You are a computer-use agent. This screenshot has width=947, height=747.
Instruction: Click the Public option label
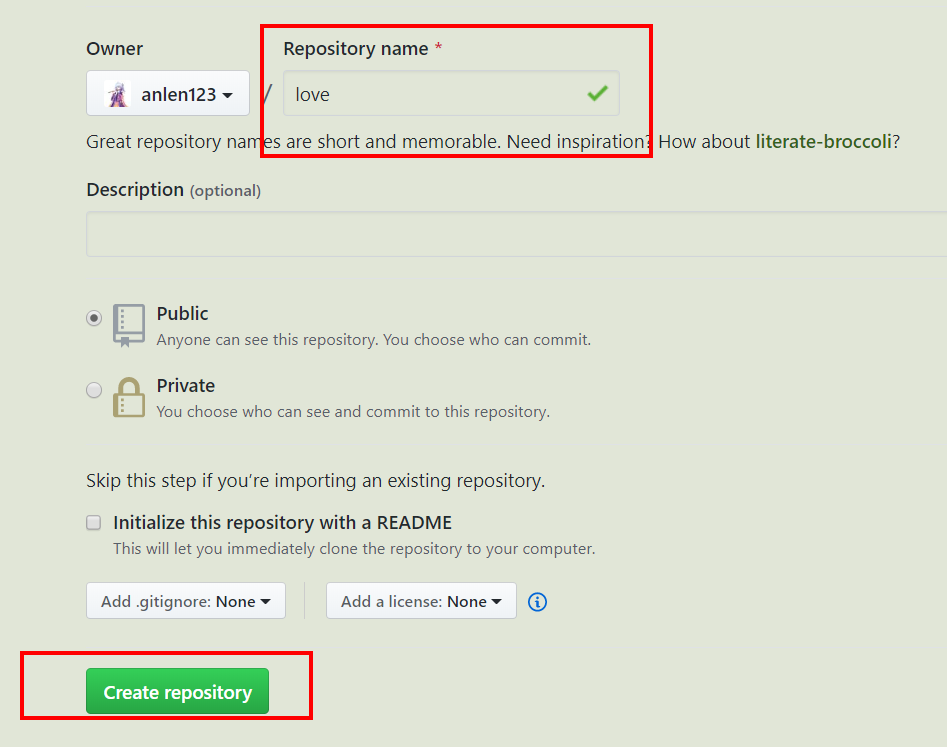click(x=183, y=313)
